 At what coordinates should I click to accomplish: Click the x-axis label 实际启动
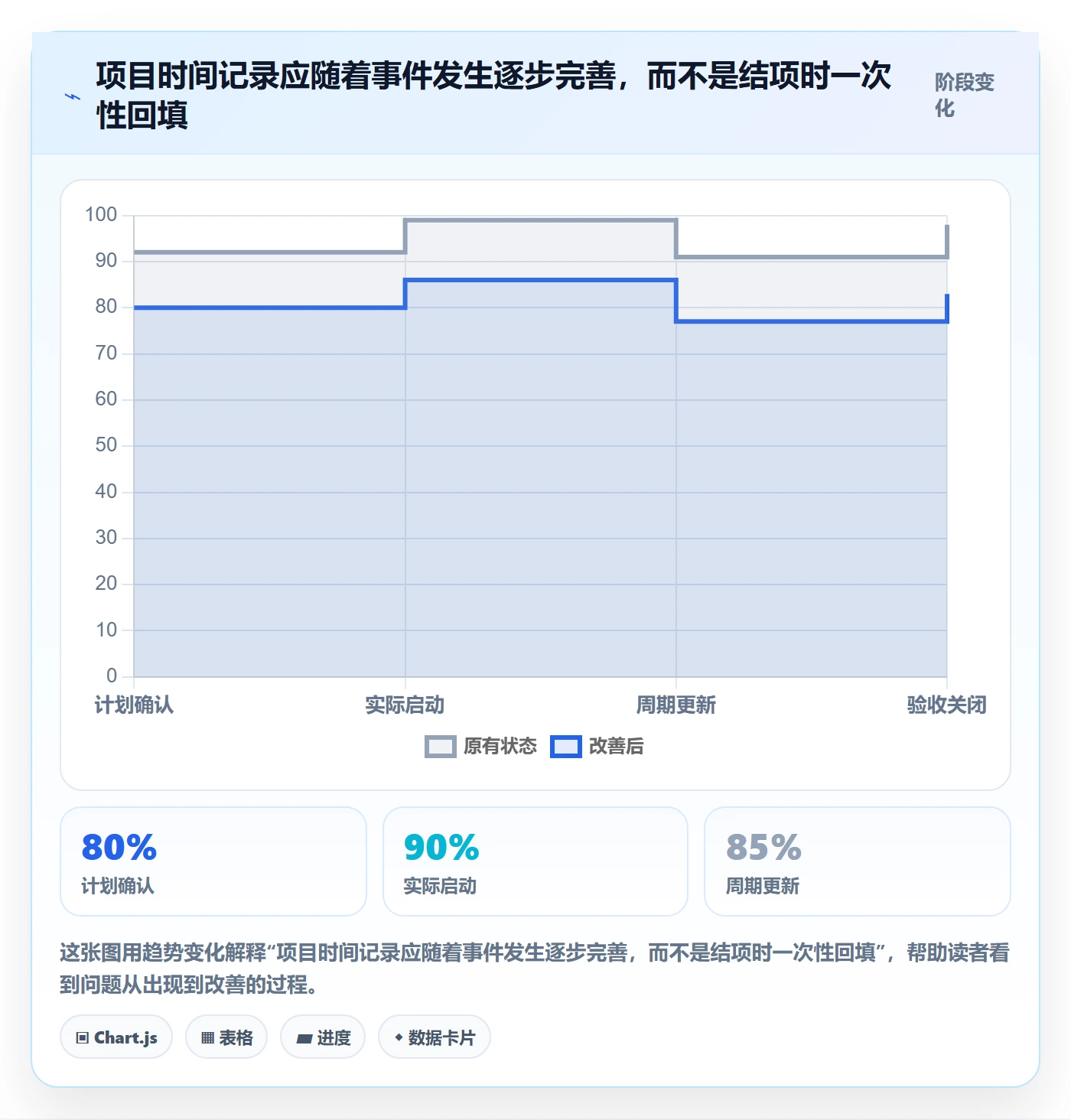click(x=405, y=705)
